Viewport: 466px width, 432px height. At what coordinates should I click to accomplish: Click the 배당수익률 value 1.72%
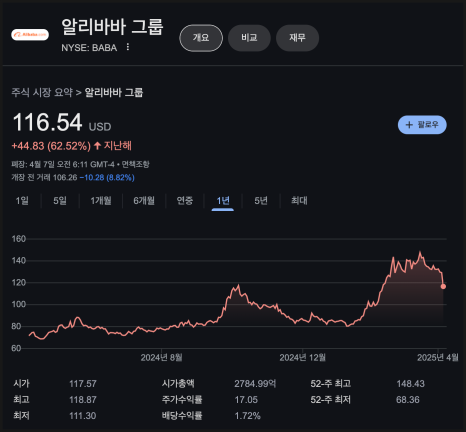(x=247, y=416)
